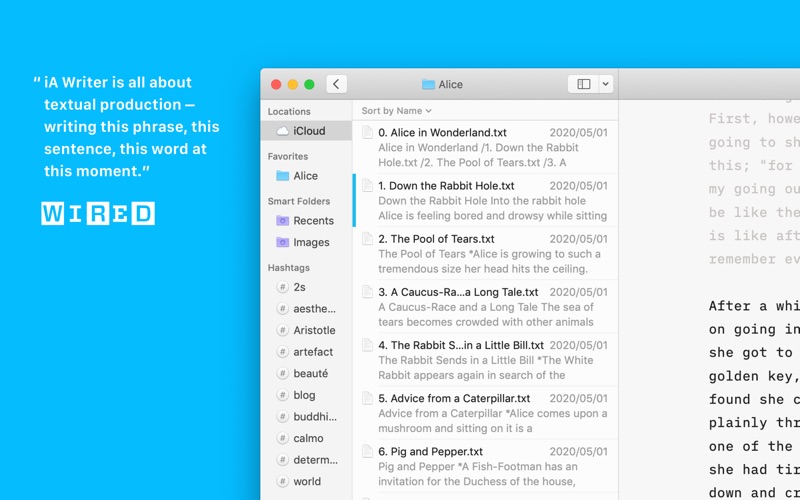The image size is (800, 500).
Task: Click the Alice folder title in the toolbar
Action: pos(451,85)
